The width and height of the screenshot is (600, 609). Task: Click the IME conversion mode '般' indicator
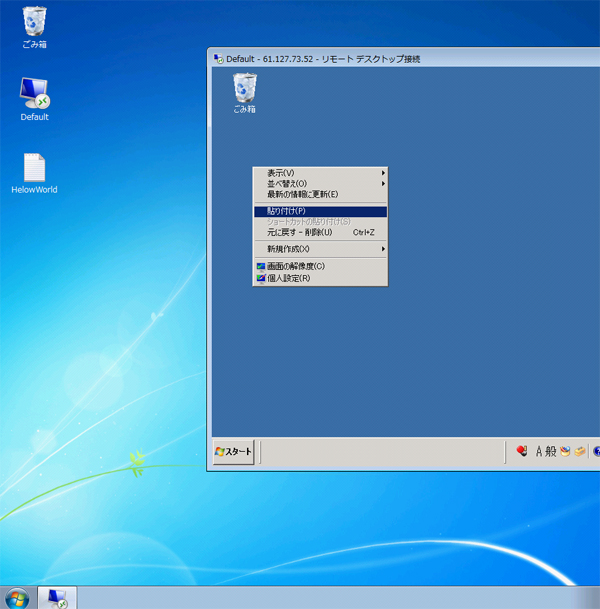[x=550, y=451]
